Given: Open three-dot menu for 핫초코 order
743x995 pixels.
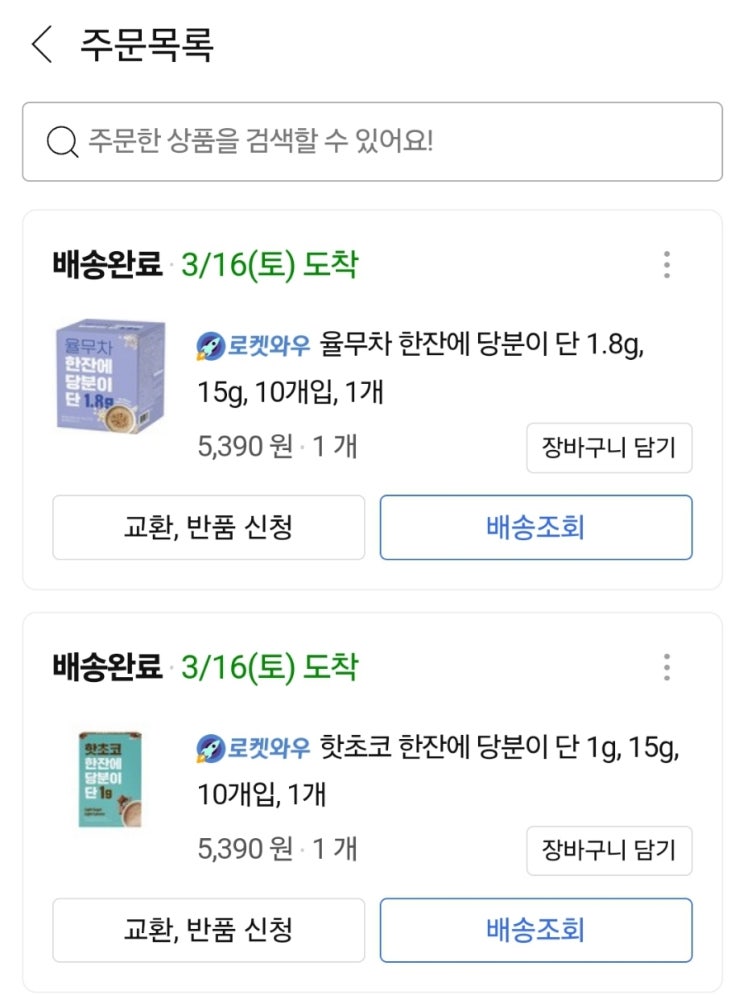Looking at the screenshot, I should click(666, 667).
